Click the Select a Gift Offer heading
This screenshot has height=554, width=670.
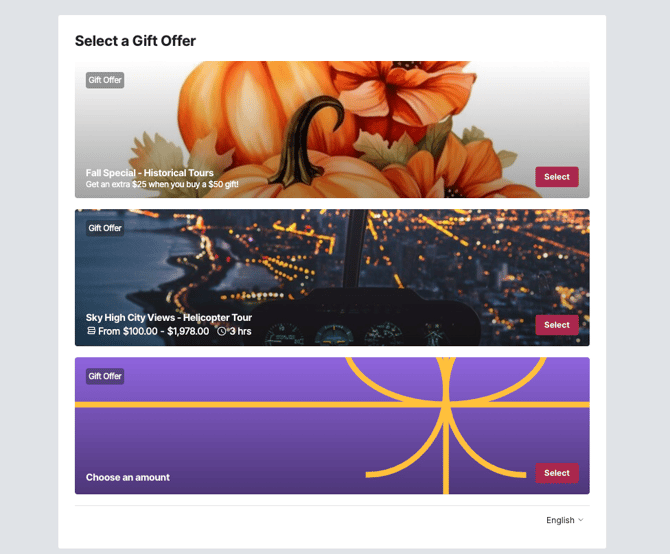(135, 41)
